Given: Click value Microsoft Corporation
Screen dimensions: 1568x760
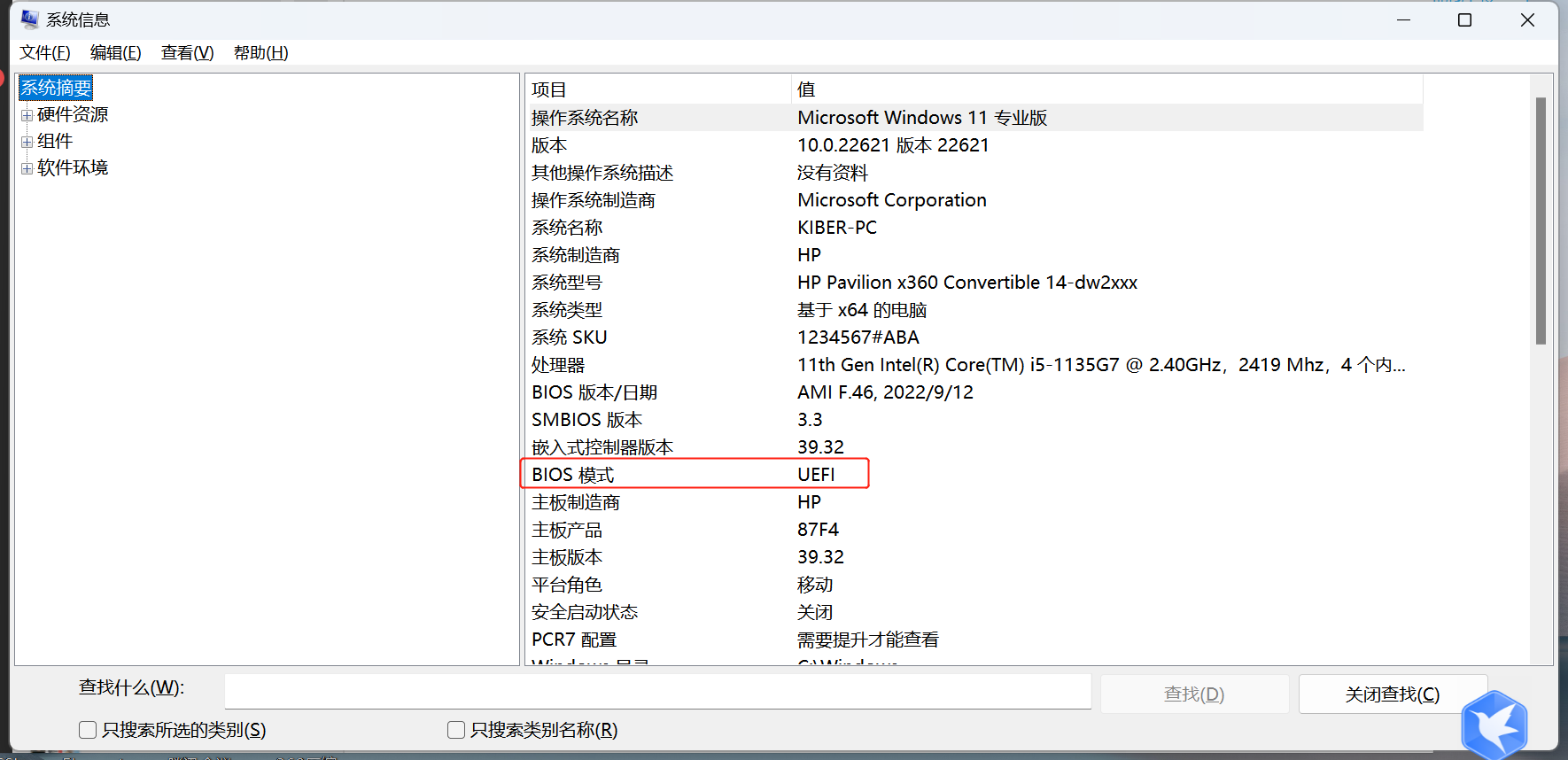Looking at the screenshot, I should coord(892,200).
